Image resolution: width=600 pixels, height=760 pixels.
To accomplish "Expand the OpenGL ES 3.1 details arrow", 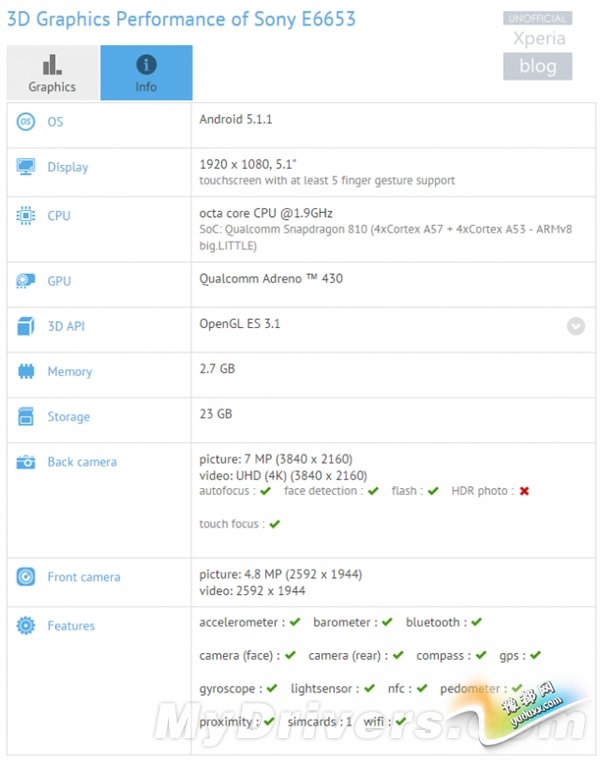I will pos(575,326).
